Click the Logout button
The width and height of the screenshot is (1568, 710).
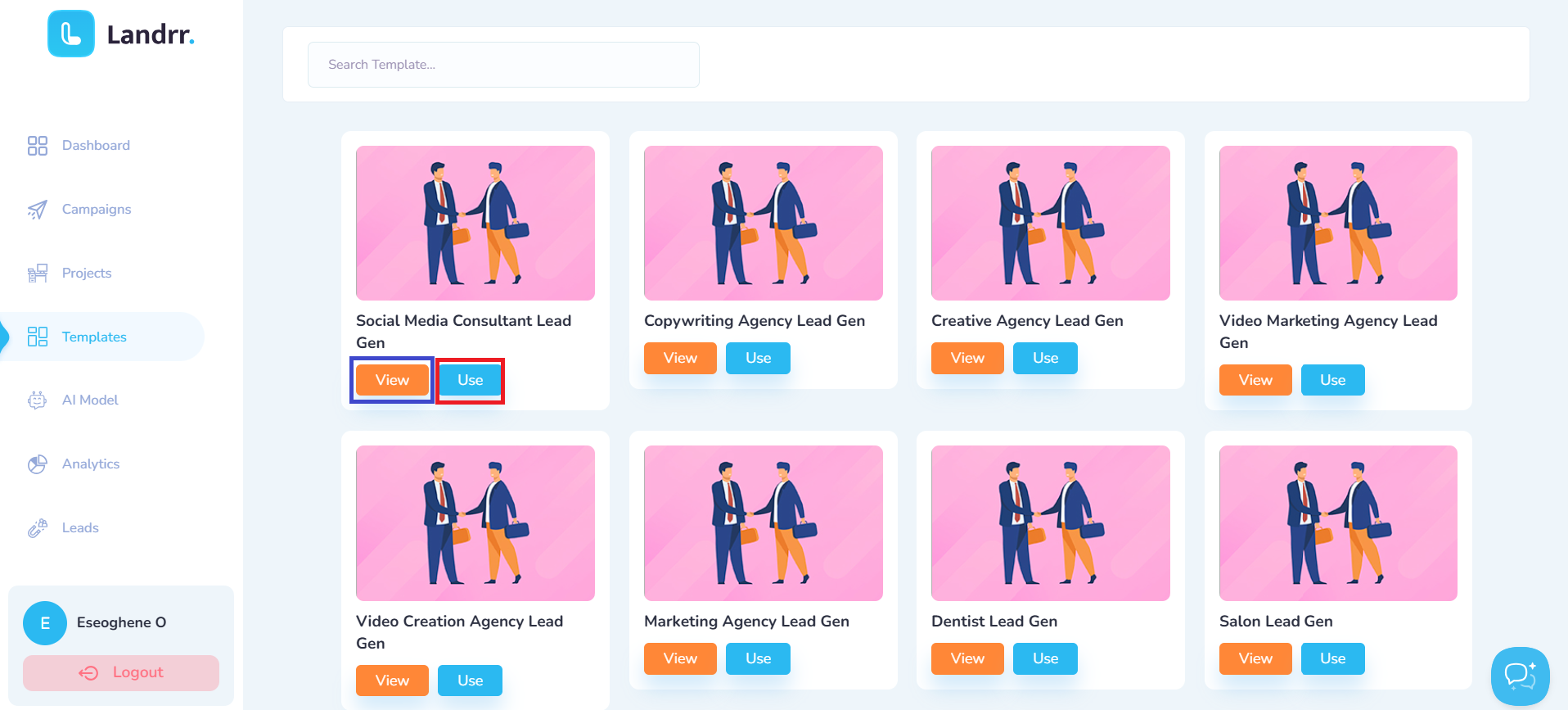(121, 673)
